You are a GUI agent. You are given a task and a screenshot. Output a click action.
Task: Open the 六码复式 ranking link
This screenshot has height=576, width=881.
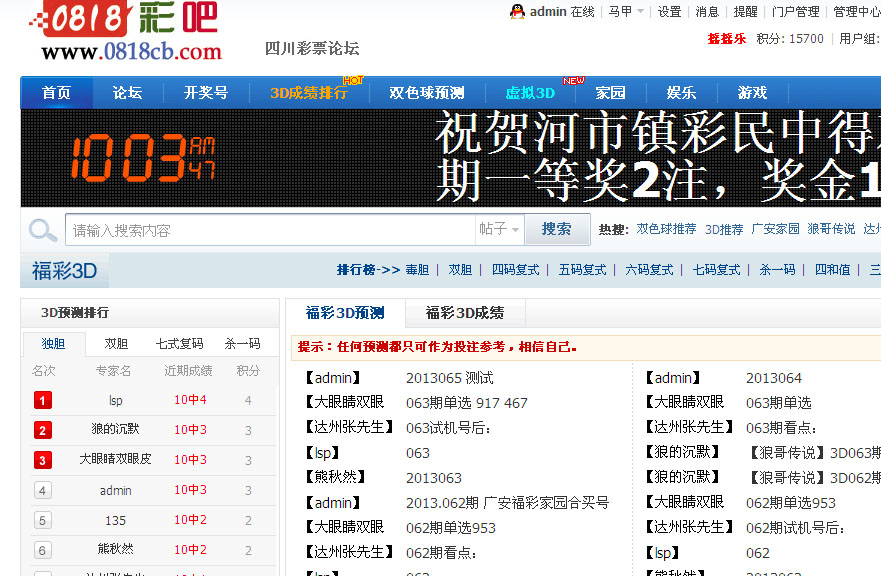pos(650,270)
